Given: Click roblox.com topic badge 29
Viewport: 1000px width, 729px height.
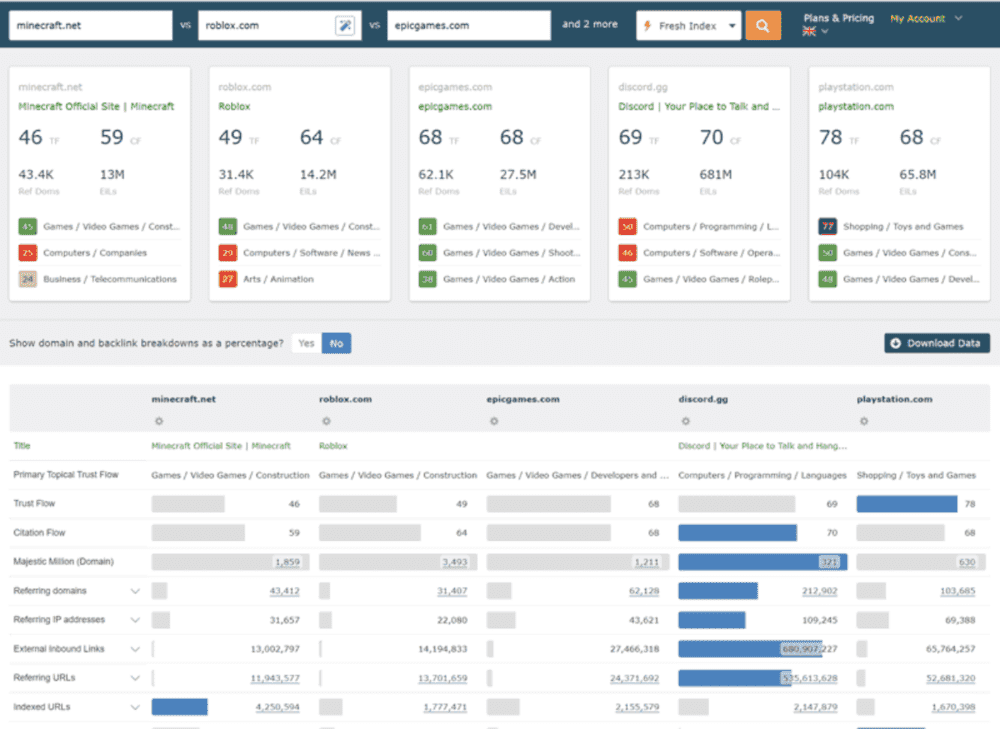Looking at the screenshot, I should coord(228,253).
